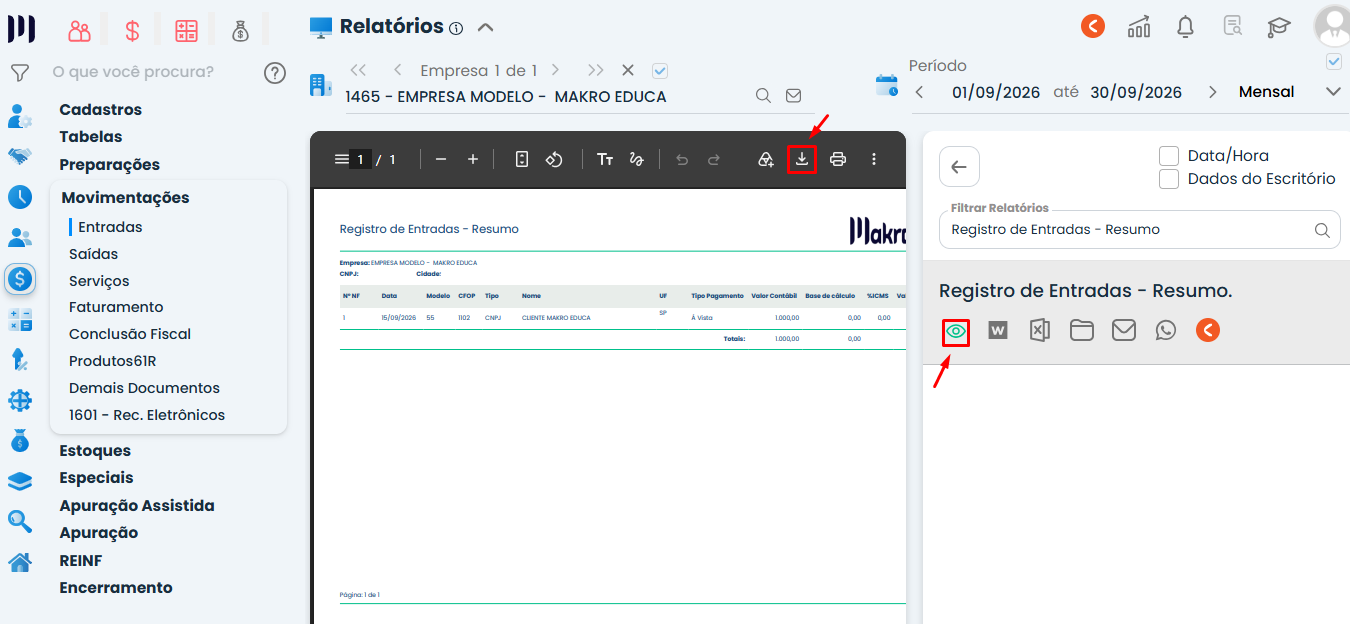Open the Preparações menu
This screenshot has height=624, width=1350.
[109, 165]
